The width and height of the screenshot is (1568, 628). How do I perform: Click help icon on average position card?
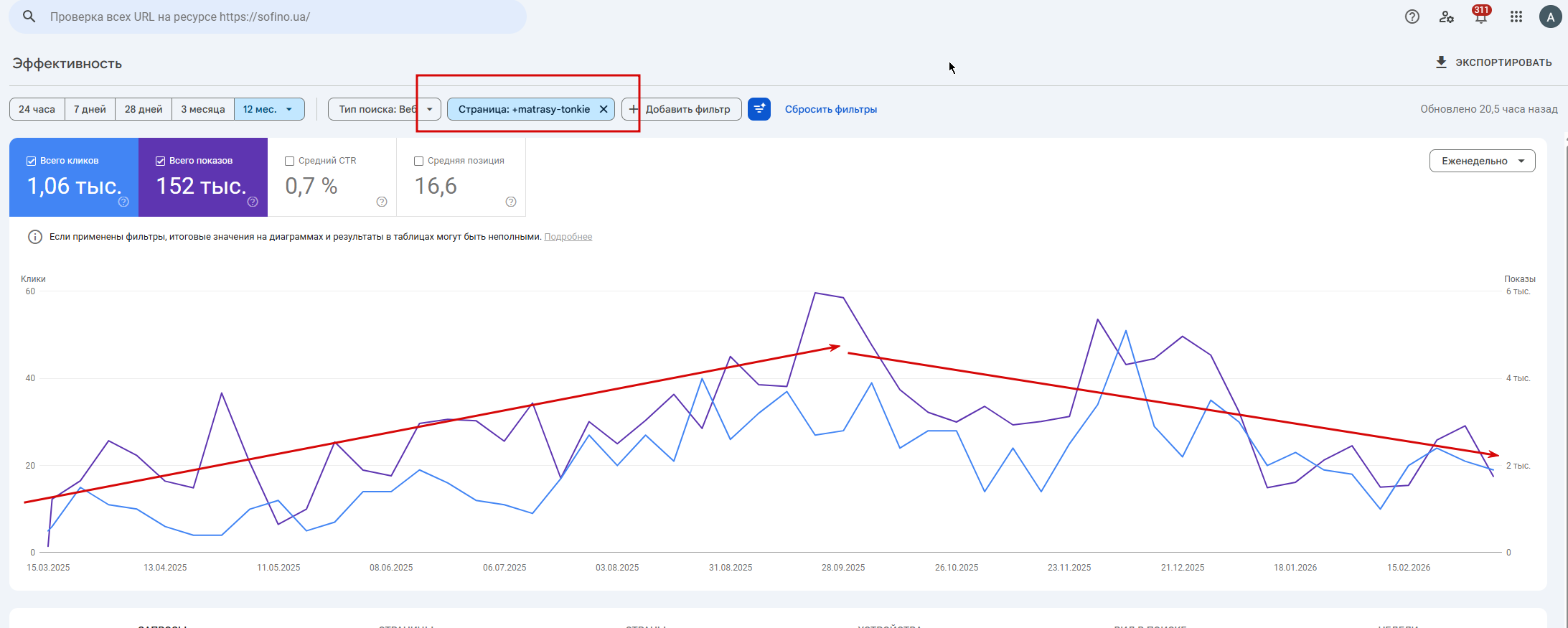[510, 202]
